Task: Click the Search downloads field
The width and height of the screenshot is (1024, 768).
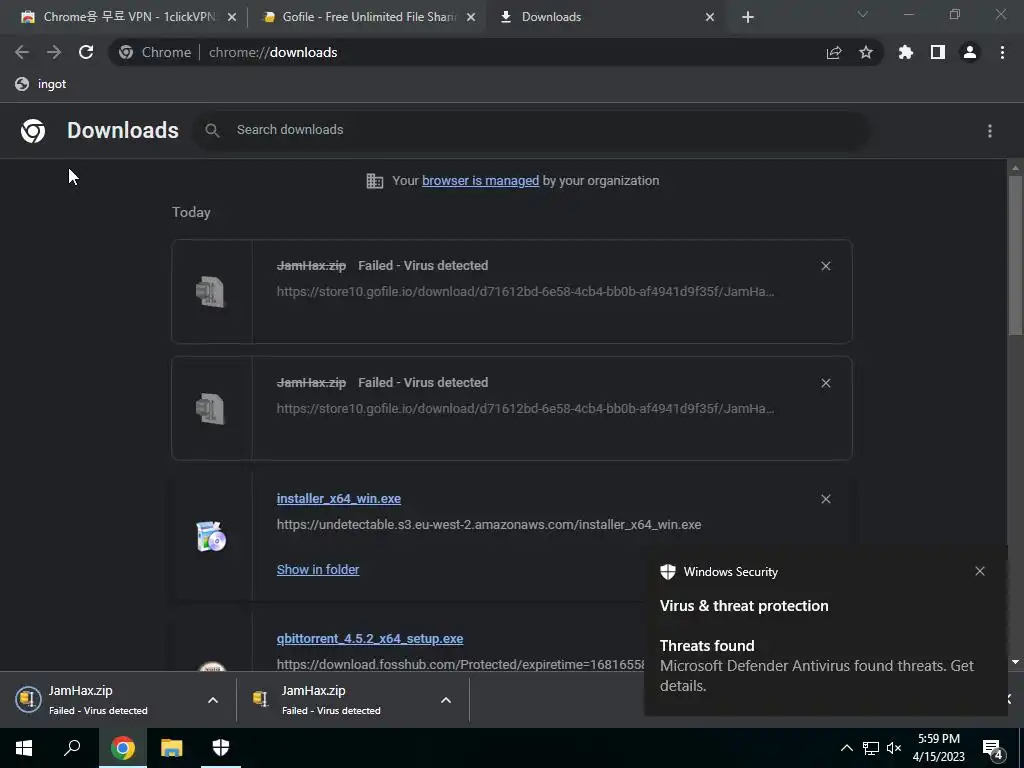Action: click(531, 130)
